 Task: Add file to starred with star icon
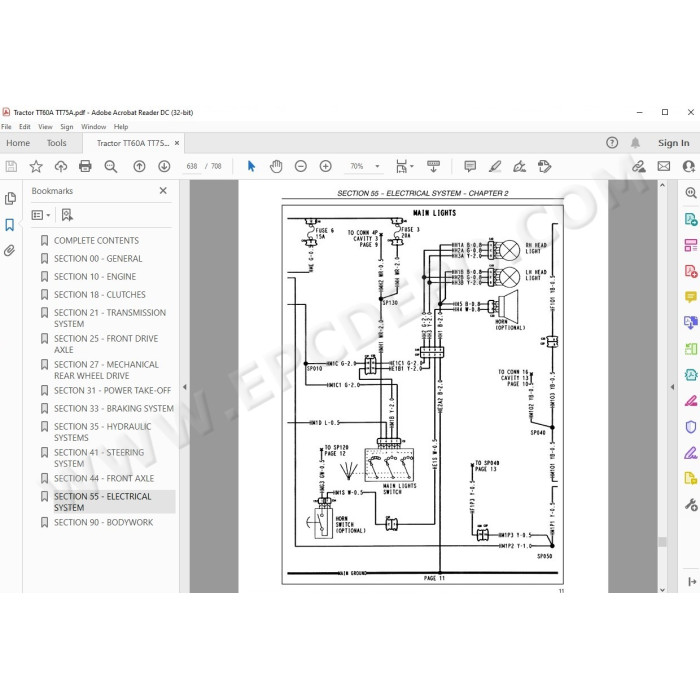point(36,167)
